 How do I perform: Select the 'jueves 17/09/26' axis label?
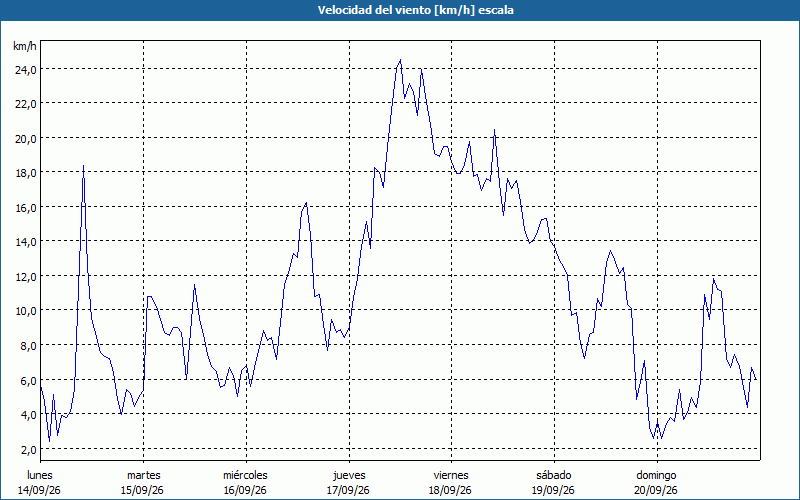tap(348, 483)
